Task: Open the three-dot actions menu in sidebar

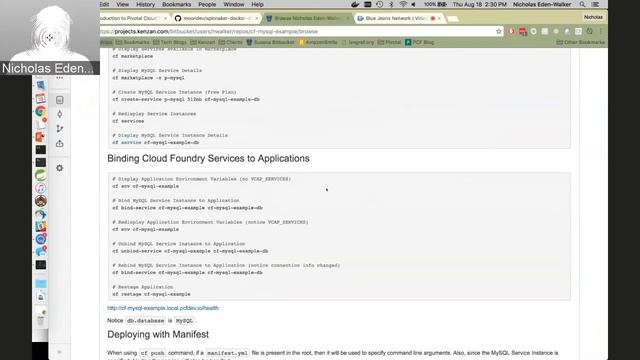Action: pyautogui.click(x=60, y=78)
